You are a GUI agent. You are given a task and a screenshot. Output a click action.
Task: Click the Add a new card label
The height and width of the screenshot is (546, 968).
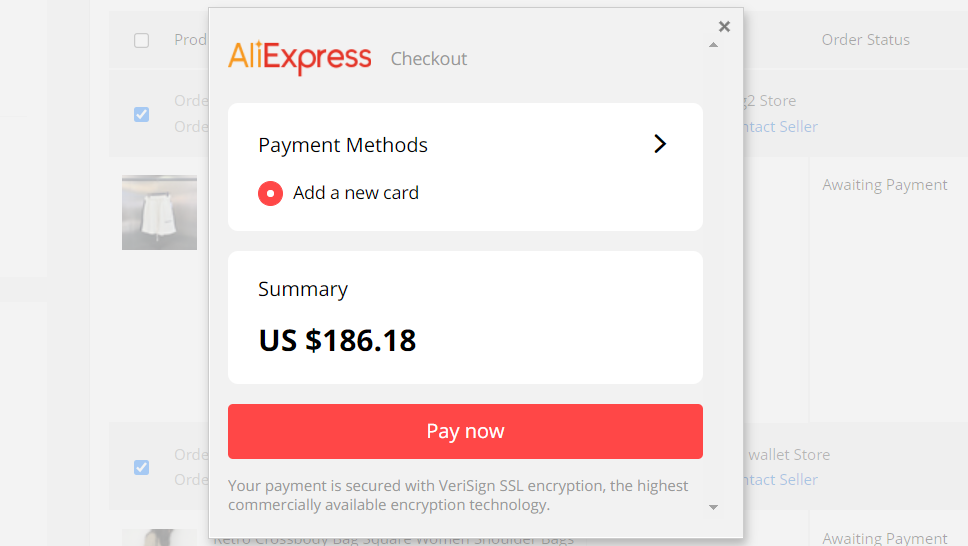click(356, 193)
